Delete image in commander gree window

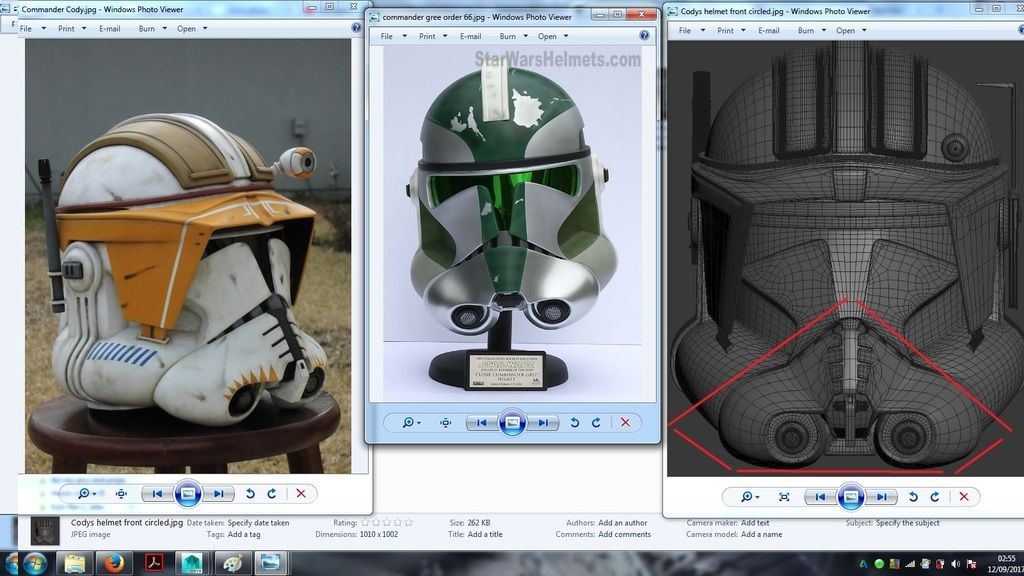626,423
